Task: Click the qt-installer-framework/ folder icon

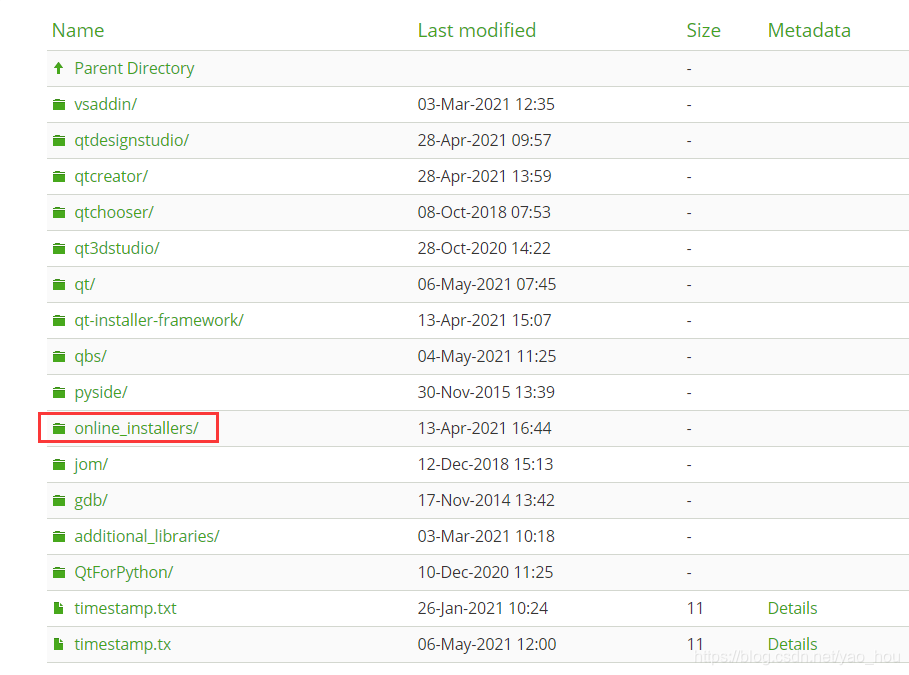Action: tap(59, 320)
